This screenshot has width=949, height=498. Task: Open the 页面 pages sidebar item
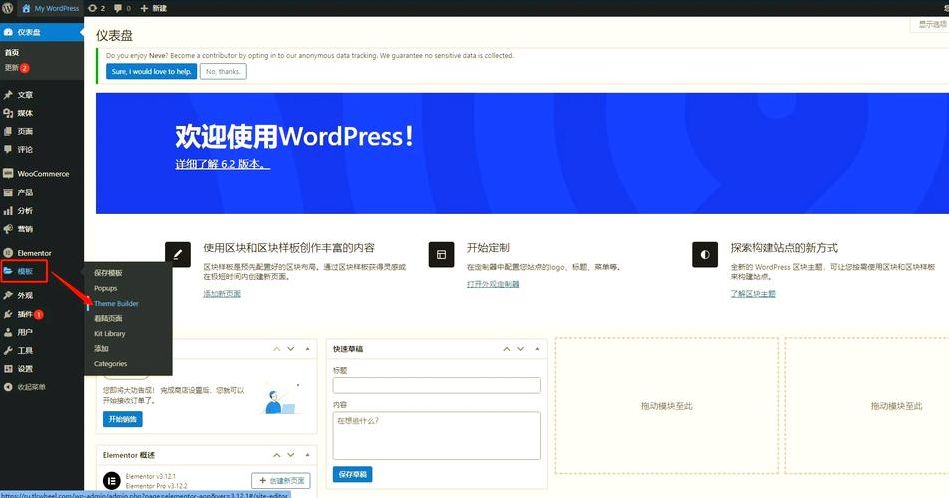[x=42, y=131]
